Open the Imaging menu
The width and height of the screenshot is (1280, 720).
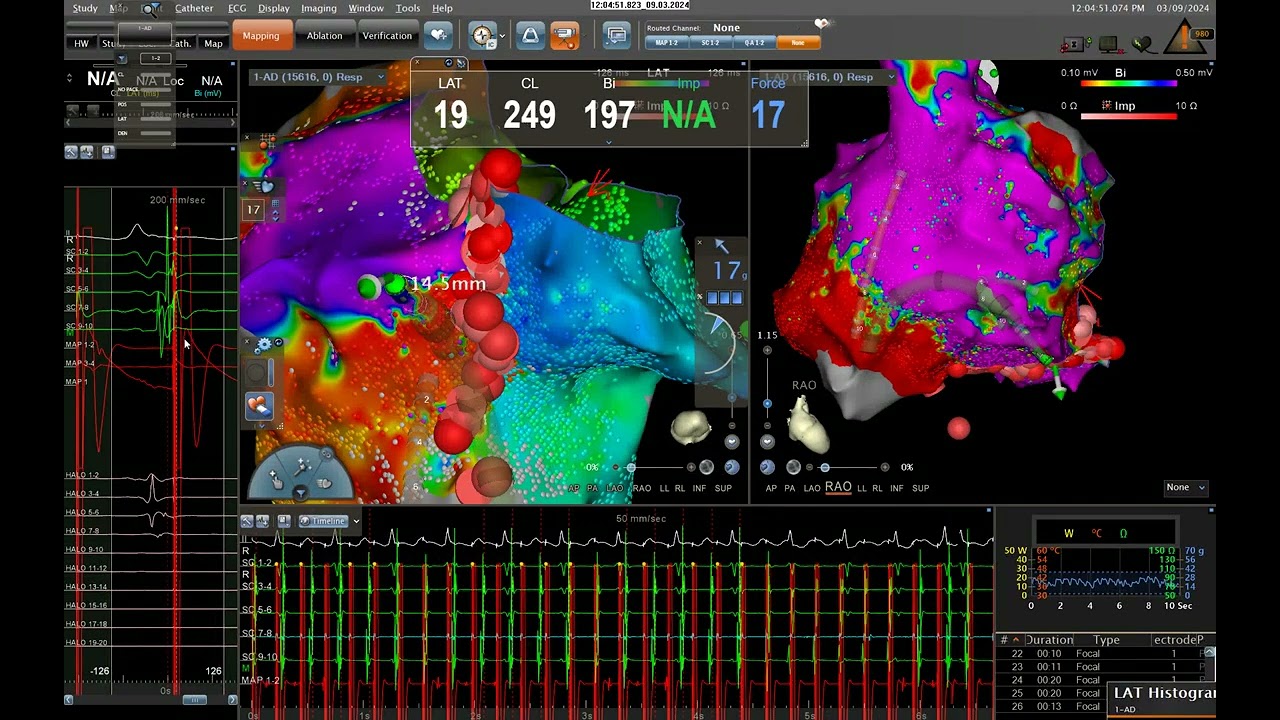coord(319,8)
